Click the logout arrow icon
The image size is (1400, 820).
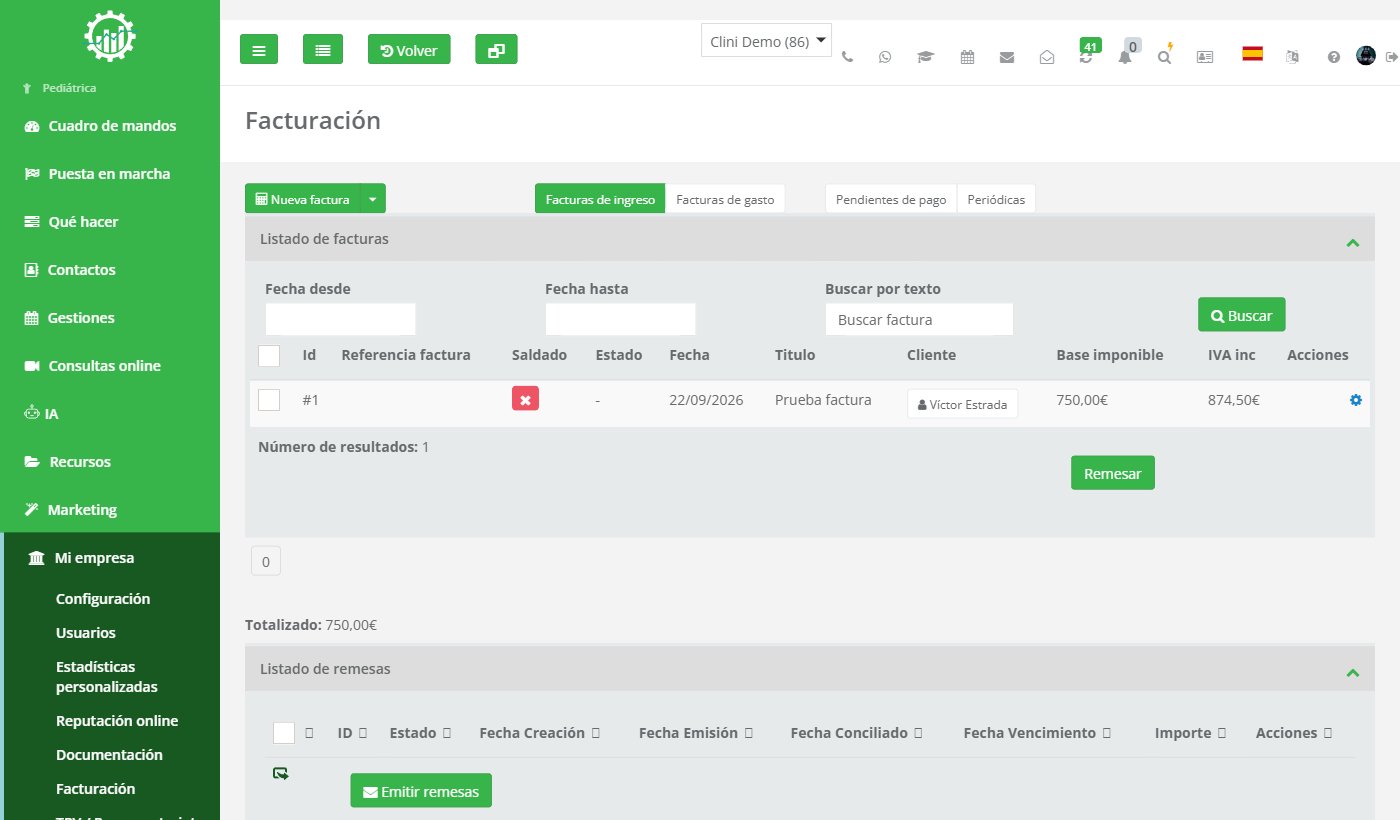(x=1390, y=57)
